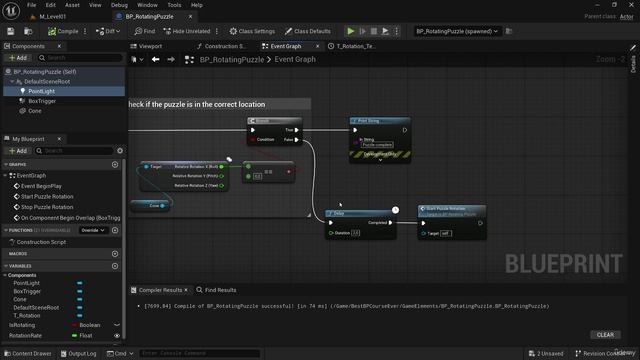Add a new graph
The width and height of the screenshot is (640, 360).
pyautogui.click(x=115, y=164)
